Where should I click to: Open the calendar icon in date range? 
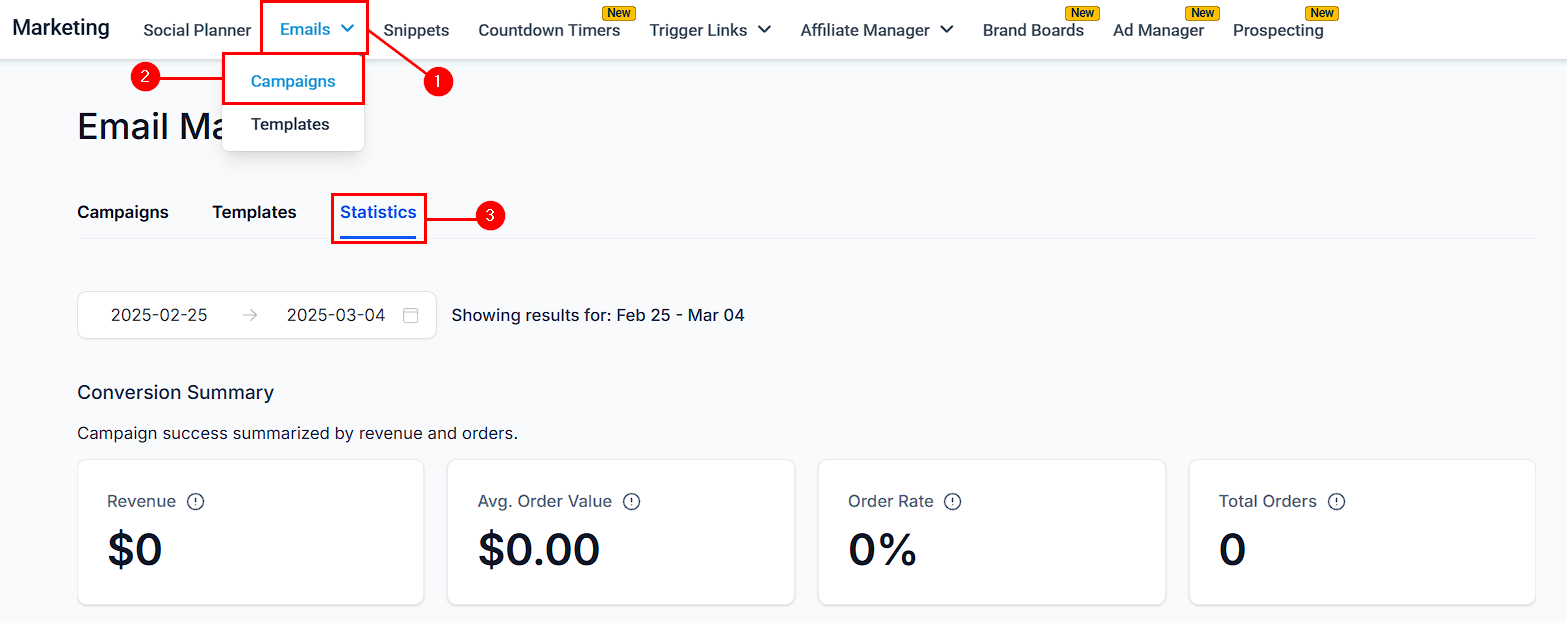410,315
